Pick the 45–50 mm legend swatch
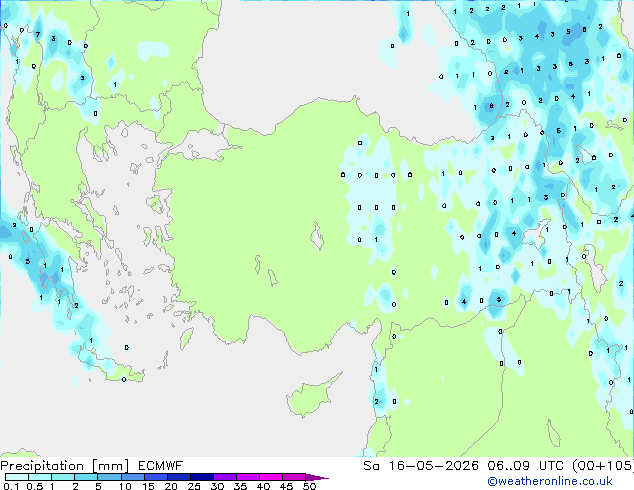The width and height of the screenshot is (634, 490). [294, 477]
